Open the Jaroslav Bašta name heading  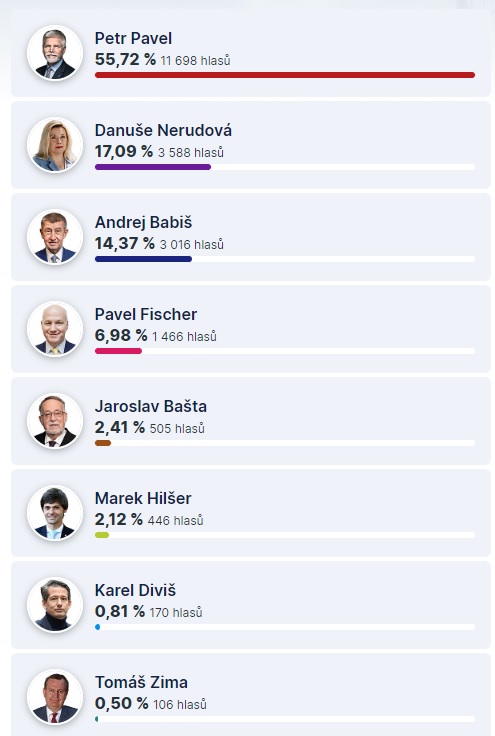pyautogui.click(x=151, y=406)
